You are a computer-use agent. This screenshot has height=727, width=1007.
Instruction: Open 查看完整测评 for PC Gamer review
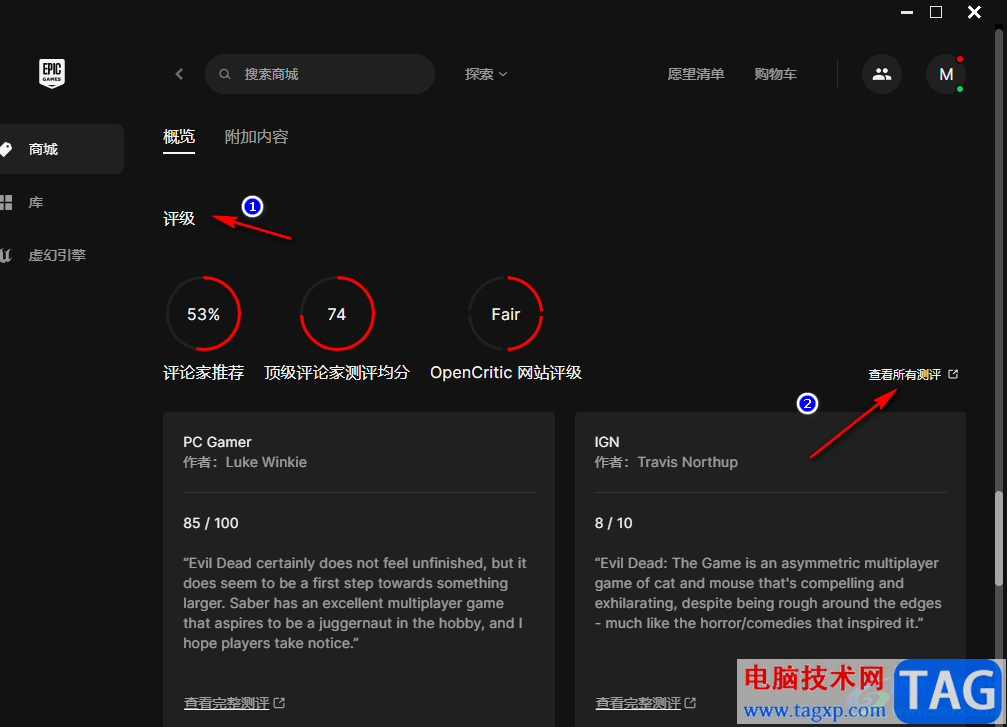227,703
